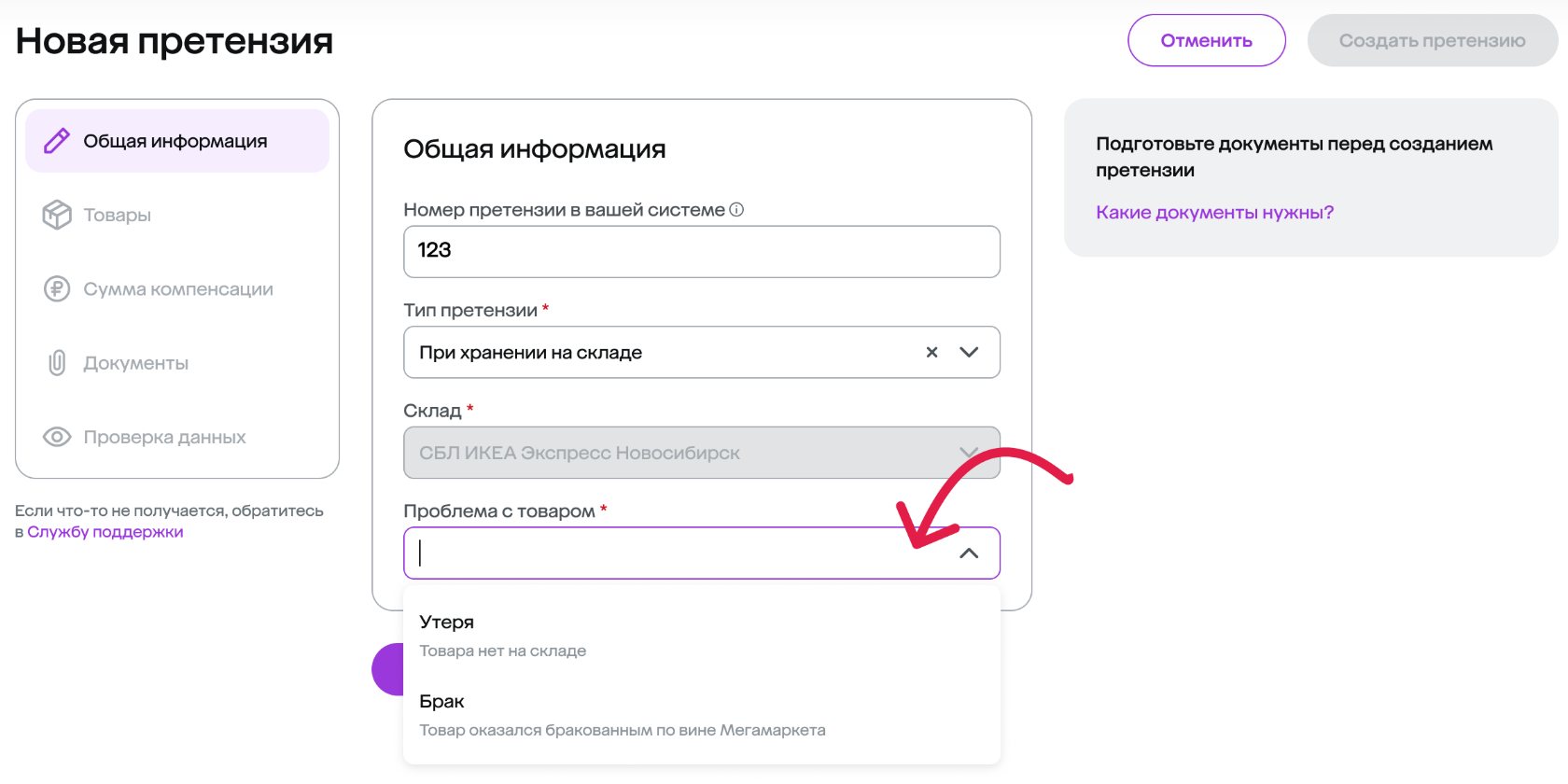Collapse the Проблема с товаром dropdown chevron
This screenshot has width=1568, height=784.
click(x=969, y=553)
